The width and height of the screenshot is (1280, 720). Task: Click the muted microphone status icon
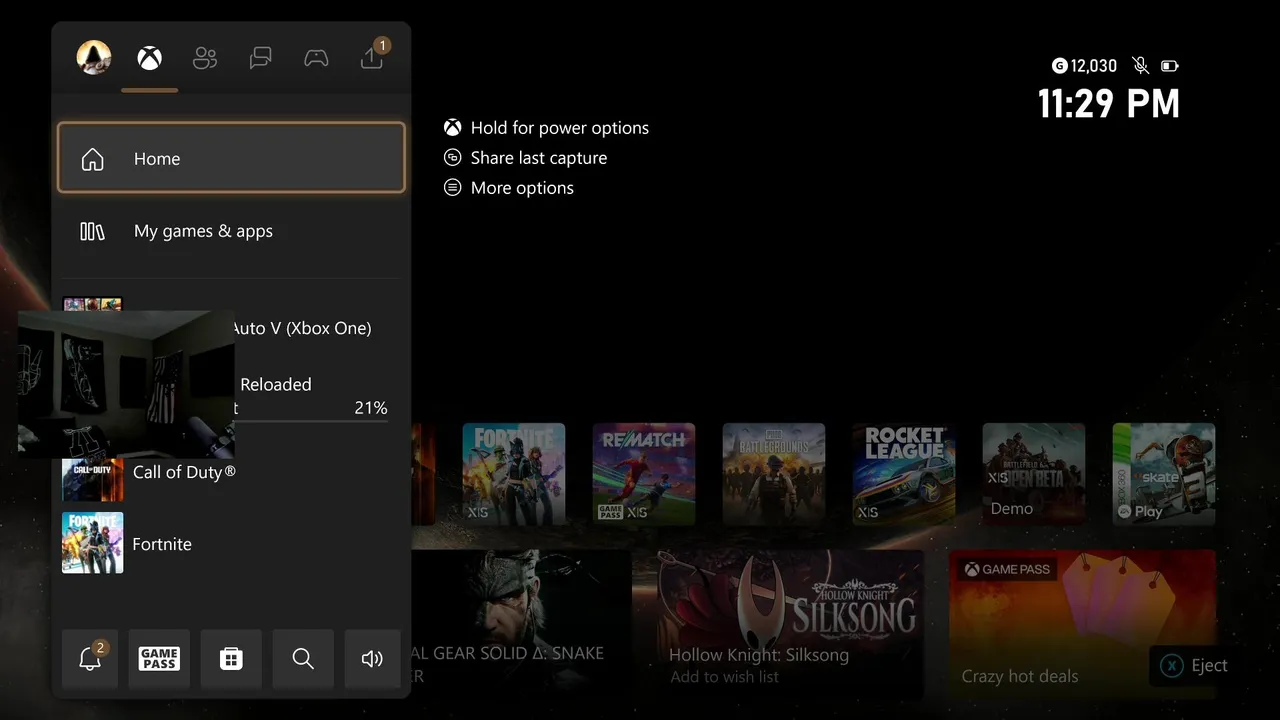1140,66
